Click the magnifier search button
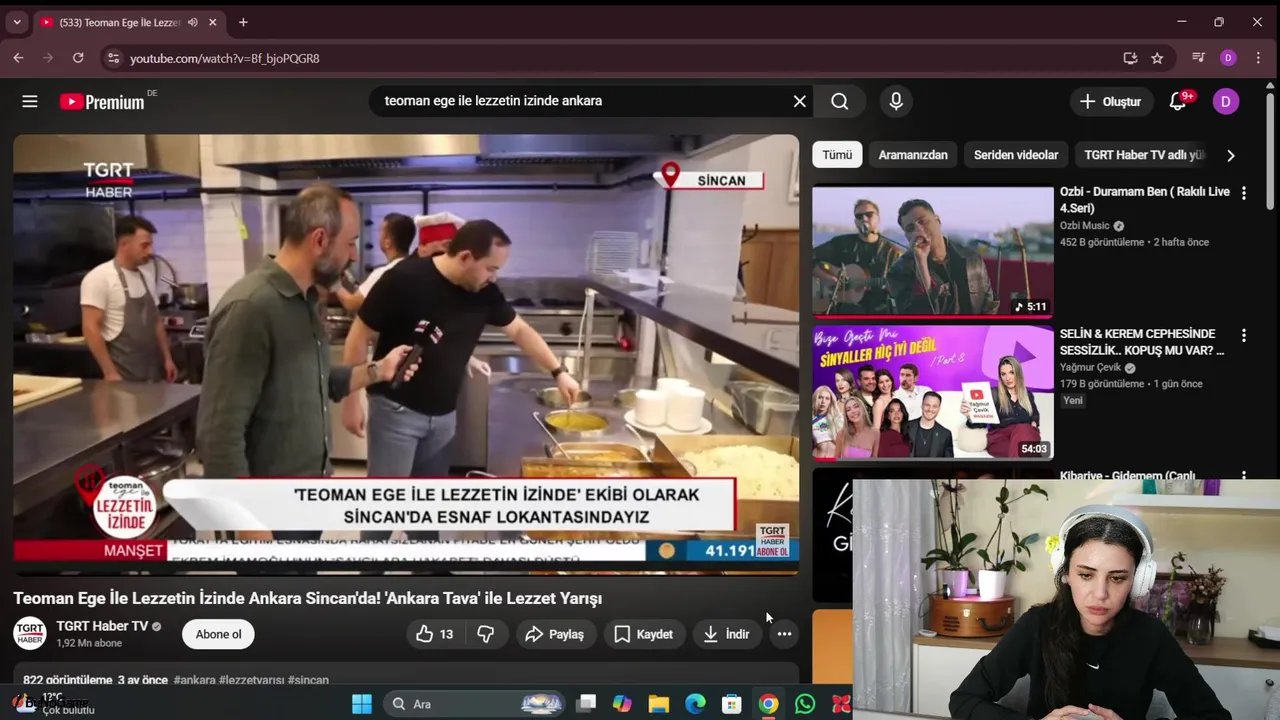Screen dimensions: 1280x720 840,101
